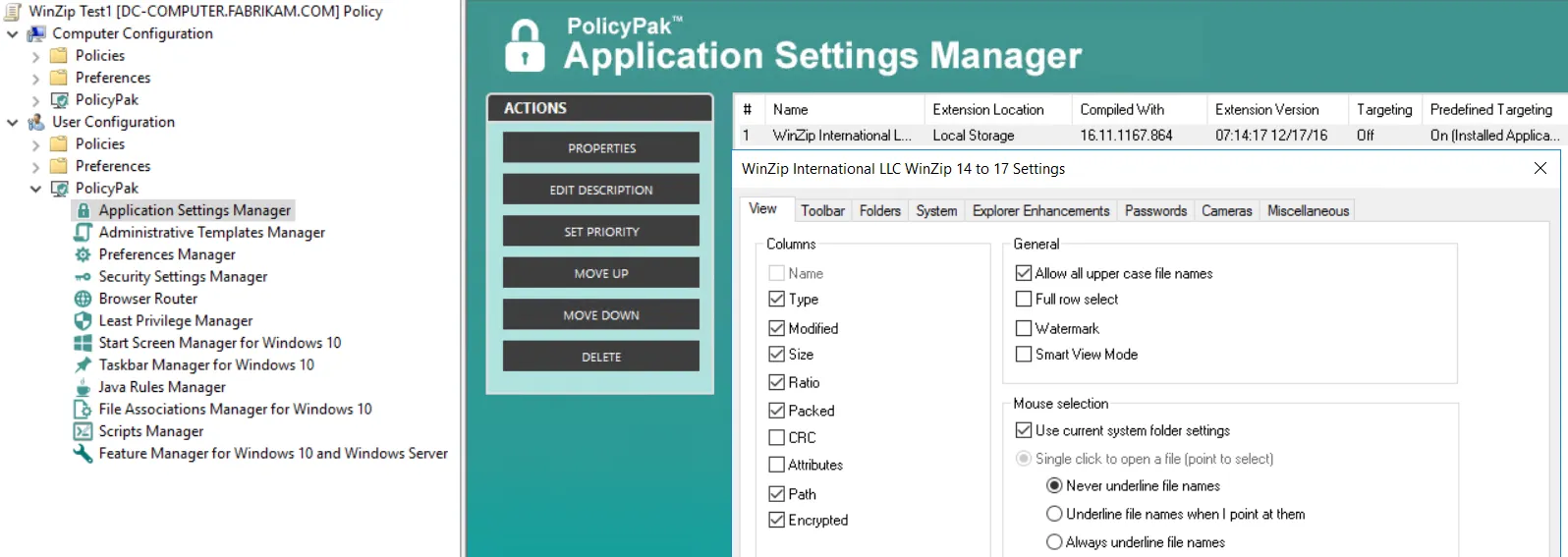Click the Start Screen Manager Windows logo icon
The height and width of the screenshot is (557, 1568).
pyautogui.click(x=84, y=343)
